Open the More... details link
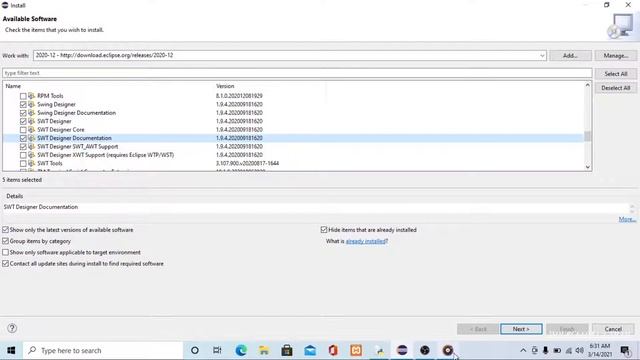 click(627, 220)
